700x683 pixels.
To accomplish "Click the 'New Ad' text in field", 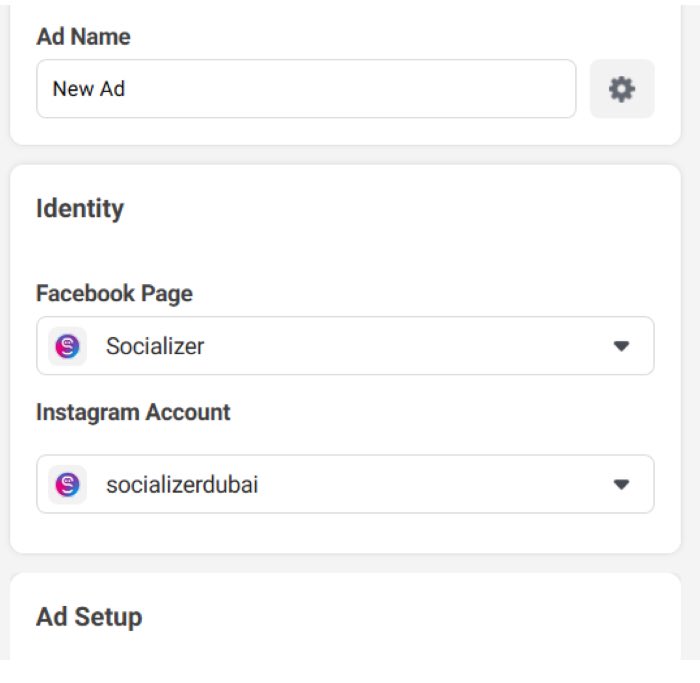I will click(89, 89).
